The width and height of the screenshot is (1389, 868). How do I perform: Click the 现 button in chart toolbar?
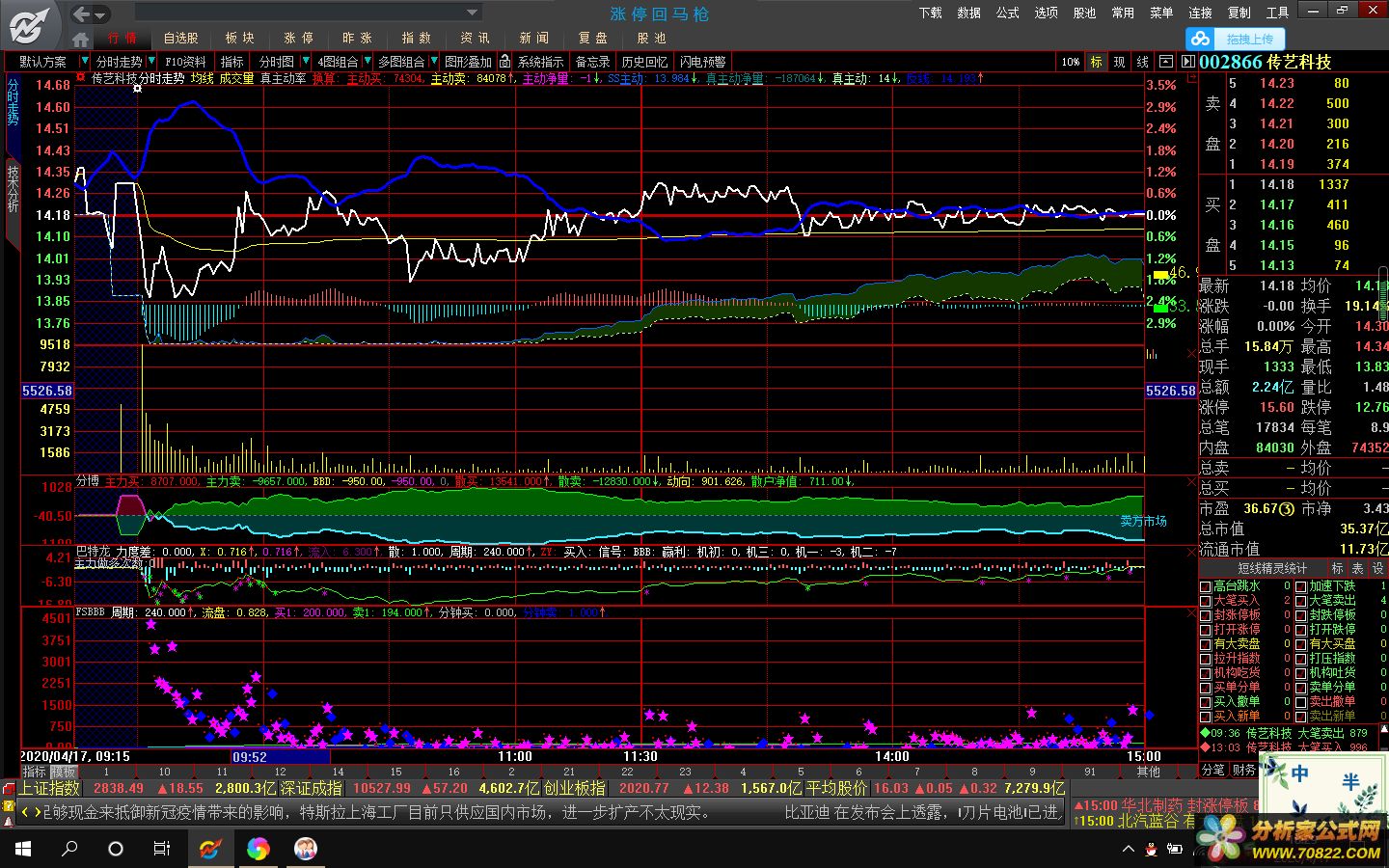pos(1119,61)
